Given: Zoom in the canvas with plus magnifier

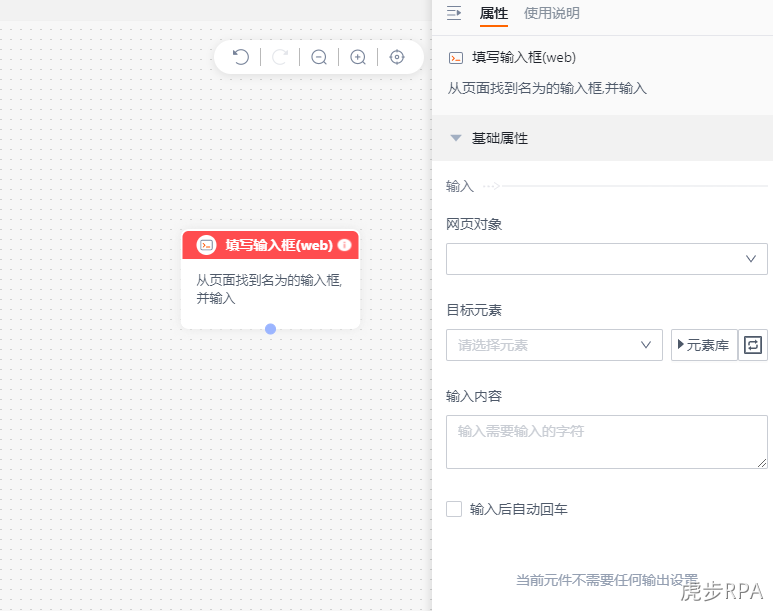Looking at the screenshot, I should click(358, 57).
